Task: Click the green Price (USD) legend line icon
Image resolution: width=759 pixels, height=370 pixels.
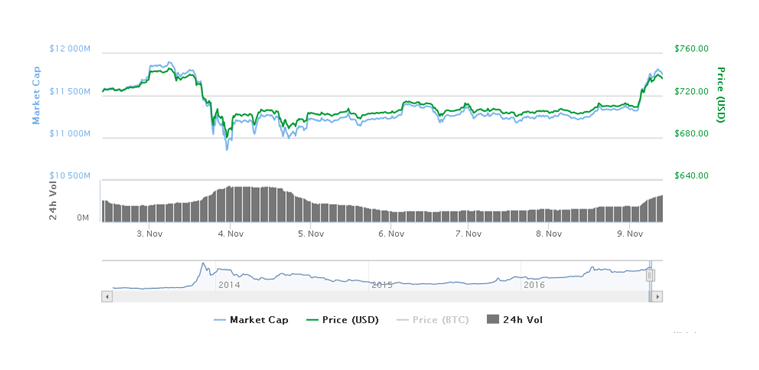Action: click(x=313, y=320)
